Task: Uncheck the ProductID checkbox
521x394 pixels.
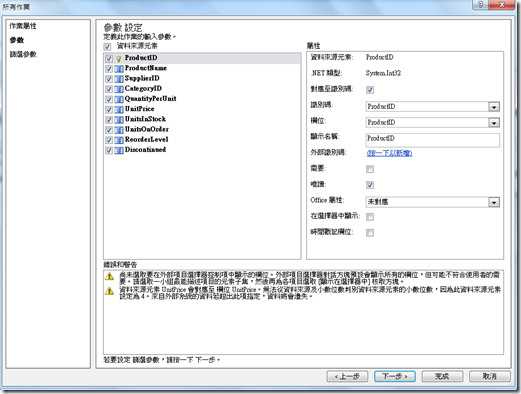Action: click(109, 59)
